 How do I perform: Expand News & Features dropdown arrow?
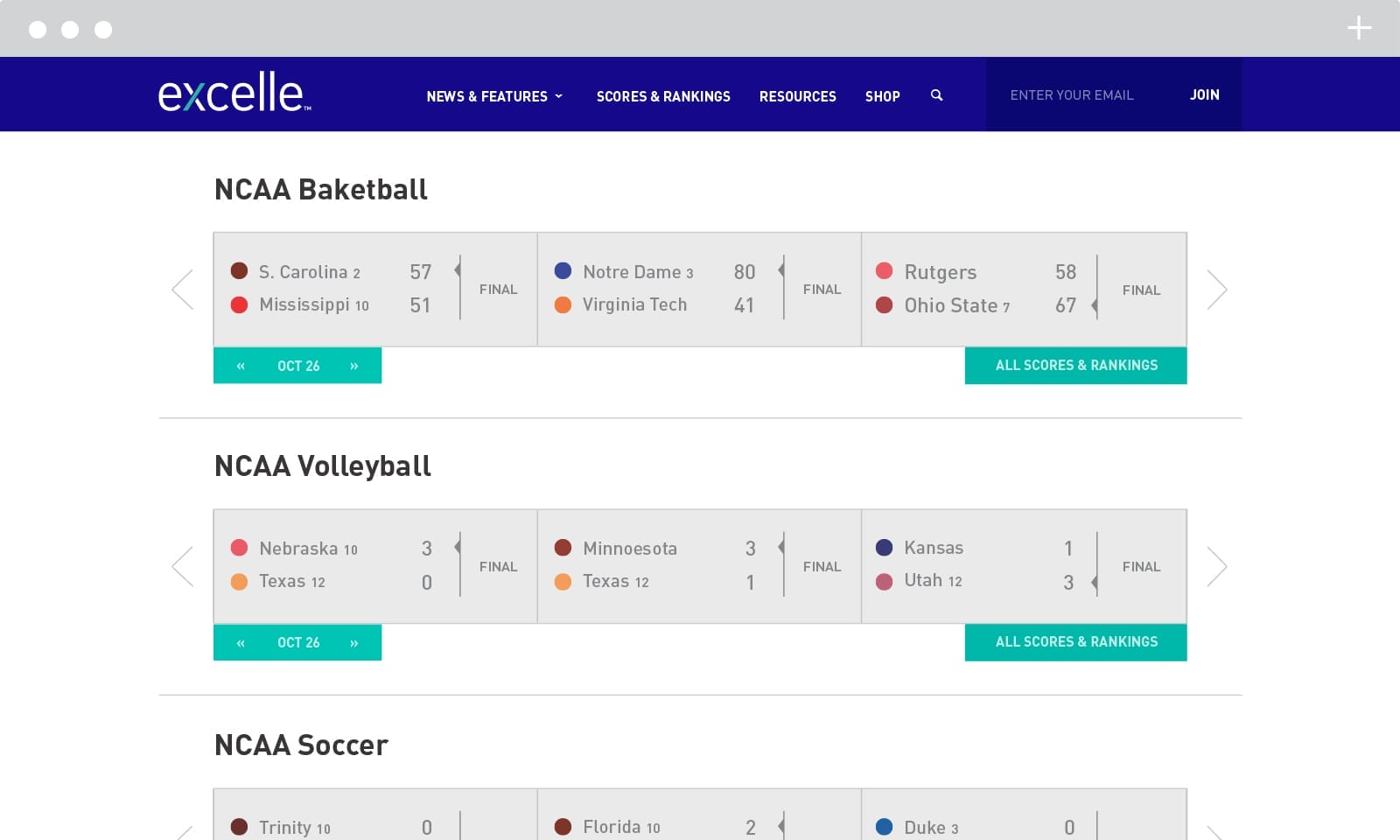pos(559,96)
